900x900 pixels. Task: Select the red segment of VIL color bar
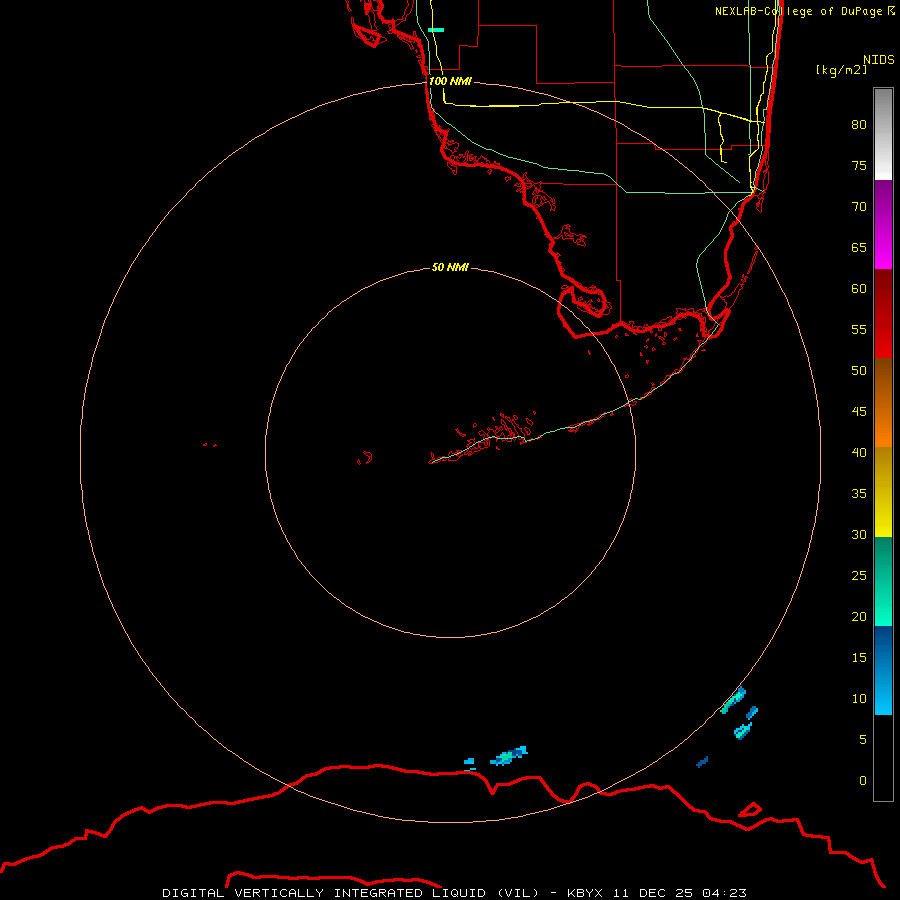tap(883, 313)
